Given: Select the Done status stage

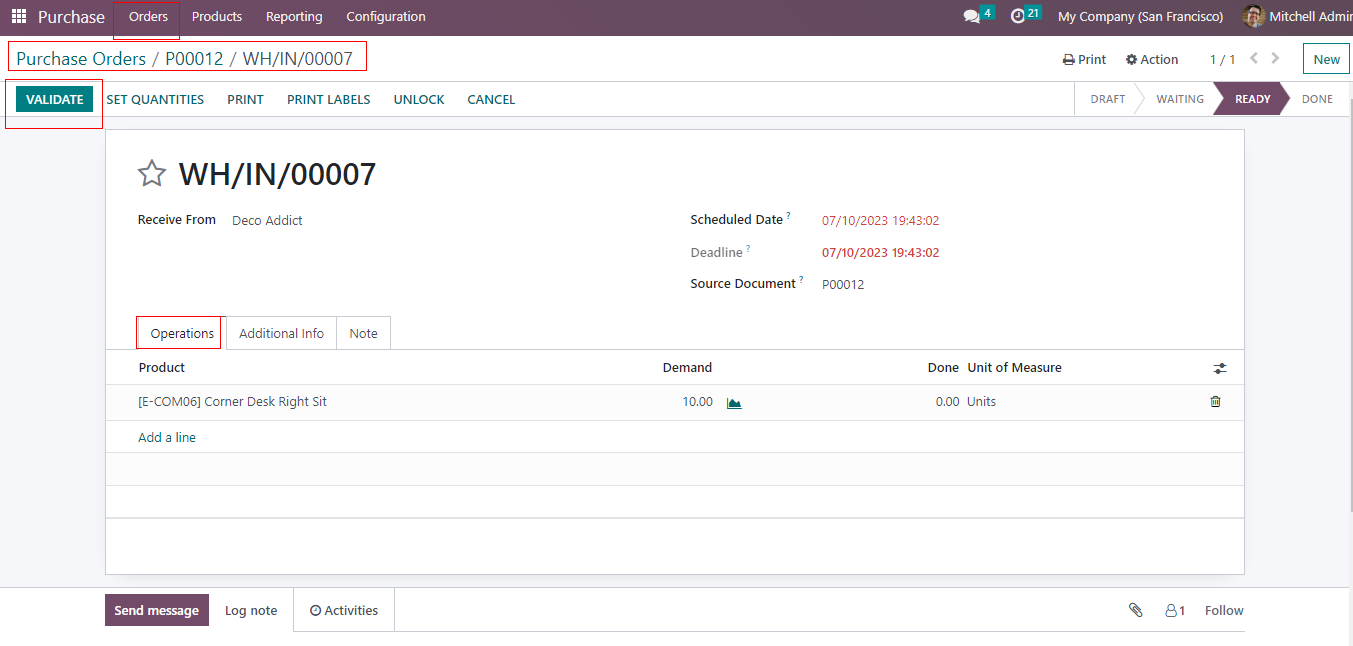Looking at the screenshot, I should tap(1316, 99).
